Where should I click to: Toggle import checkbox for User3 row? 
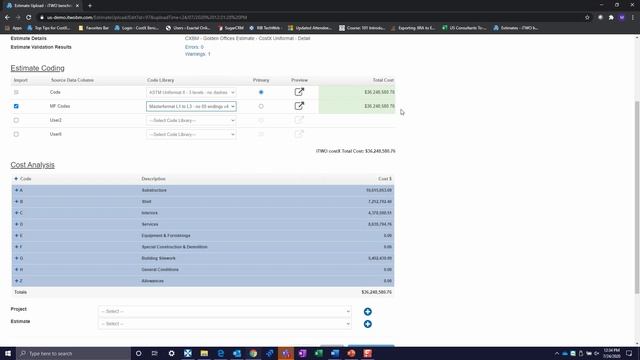(x=16, y=134)
